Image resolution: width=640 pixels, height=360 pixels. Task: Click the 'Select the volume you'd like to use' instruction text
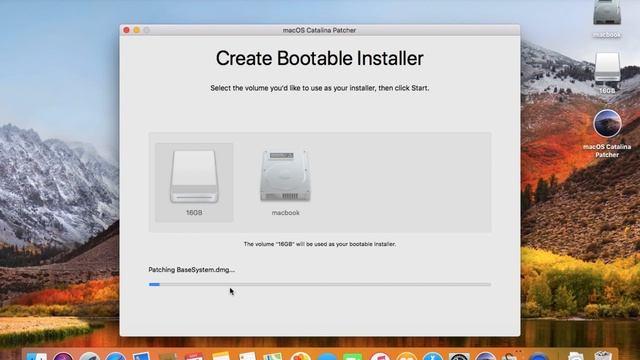[320, 88]
